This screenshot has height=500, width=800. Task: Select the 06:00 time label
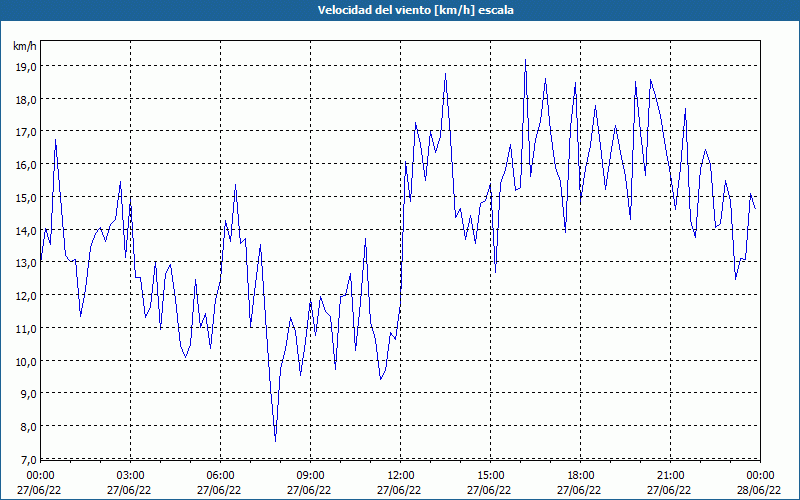[x=220, y=476]
